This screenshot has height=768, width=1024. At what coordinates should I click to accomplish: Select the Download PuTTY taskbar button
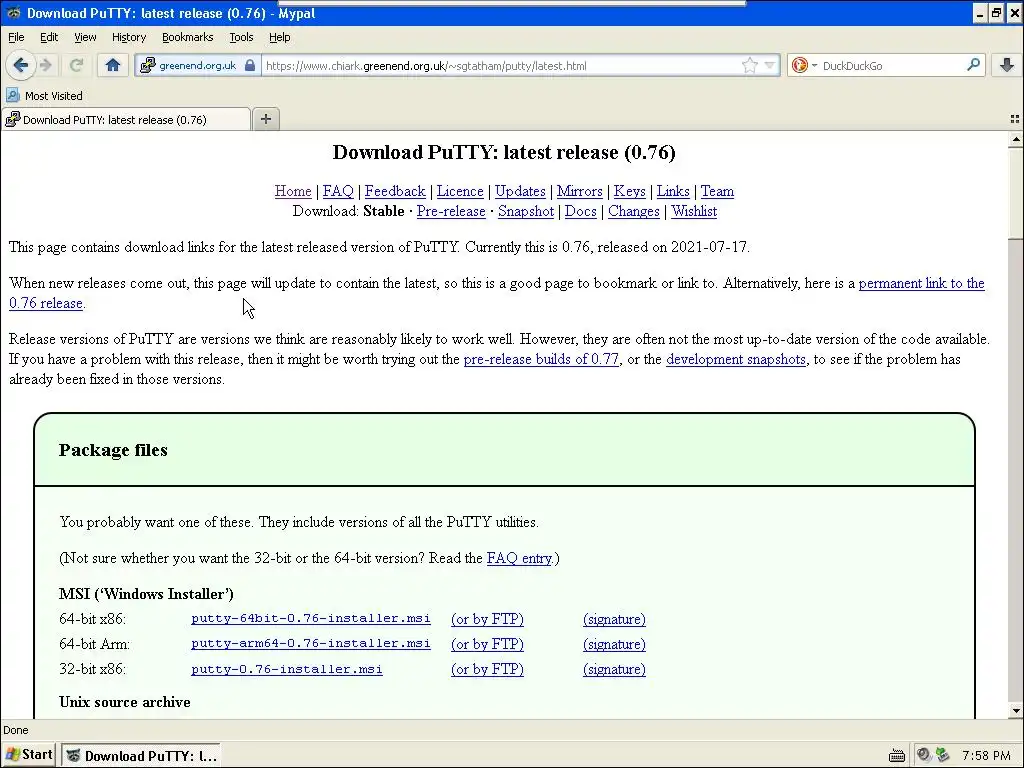coord(142,756)
